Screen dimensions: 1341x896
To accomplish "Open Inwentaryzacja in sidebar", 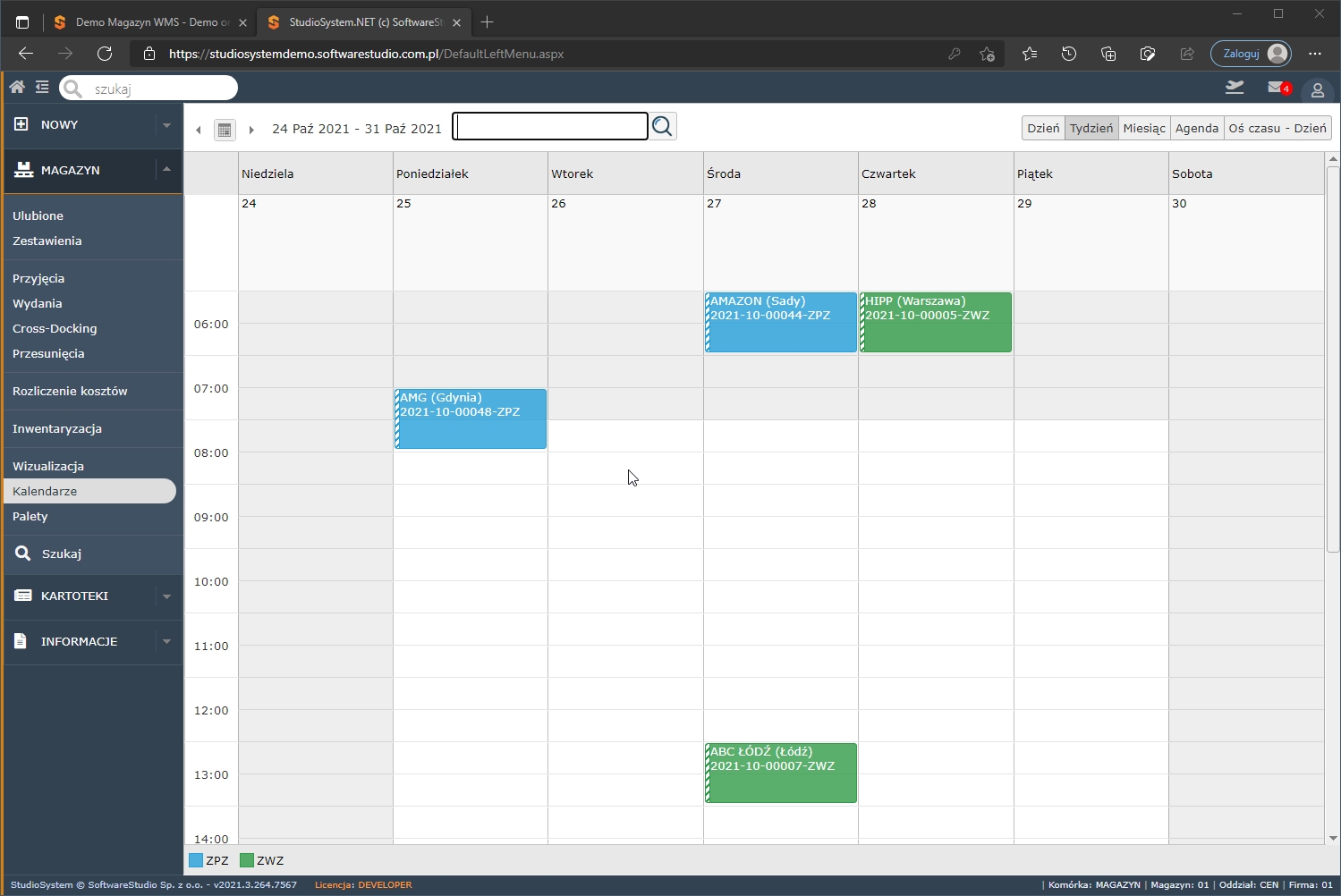I will tap(57, 428).
